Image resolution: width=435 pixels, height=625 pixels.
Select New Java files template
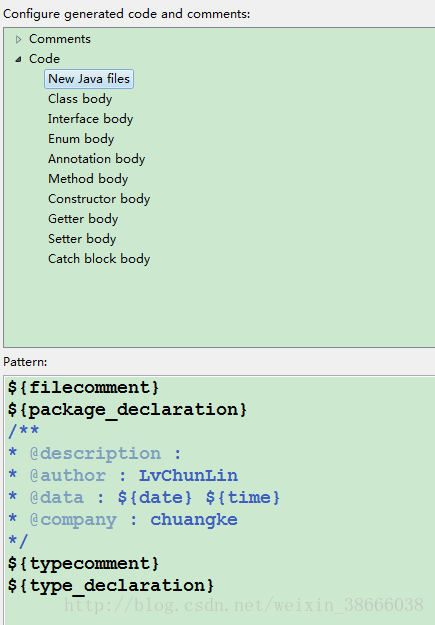tap(89, 79)
